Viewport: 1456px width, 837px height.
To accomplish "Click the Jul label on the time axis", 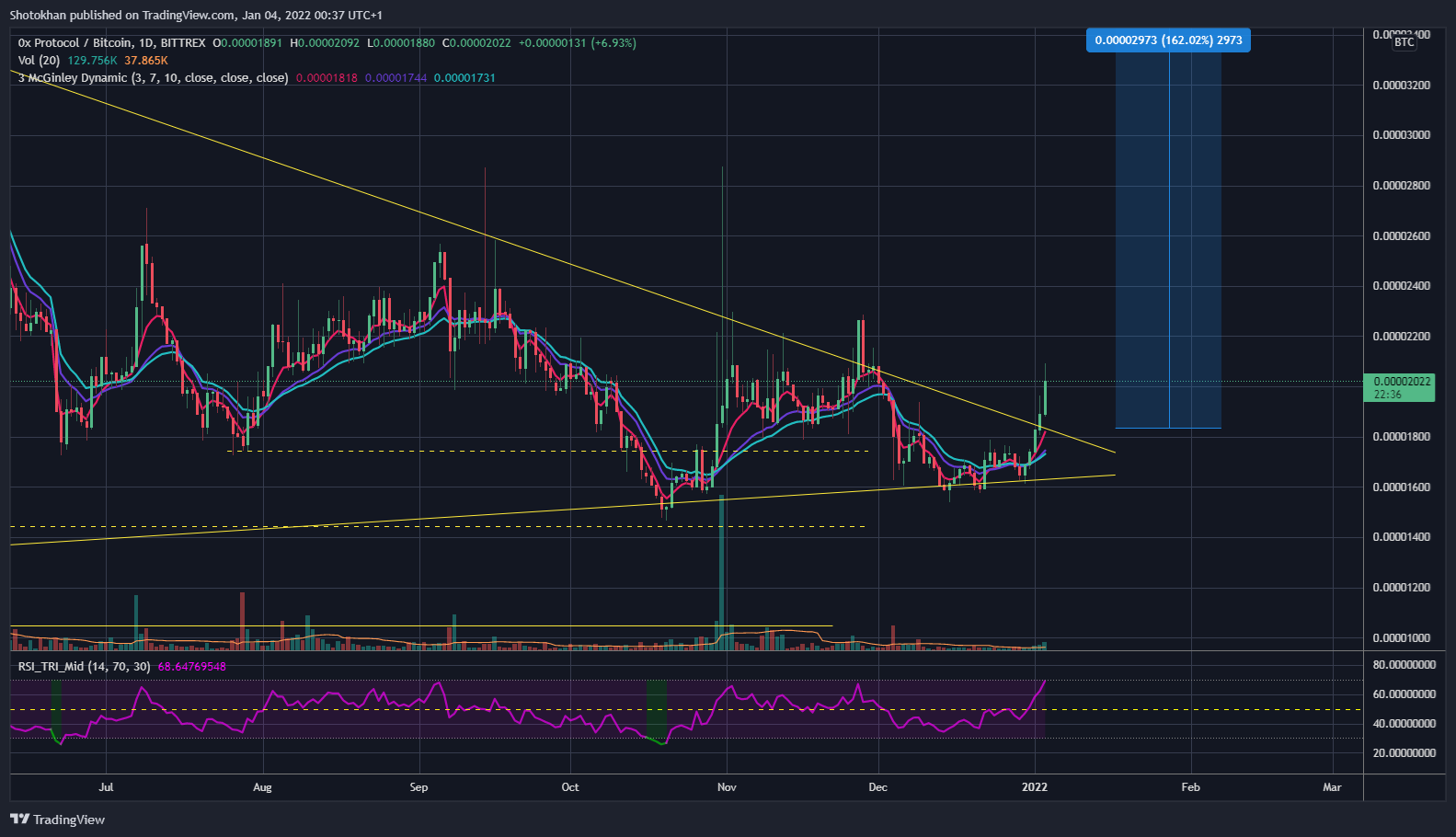I will coord(106,787).
